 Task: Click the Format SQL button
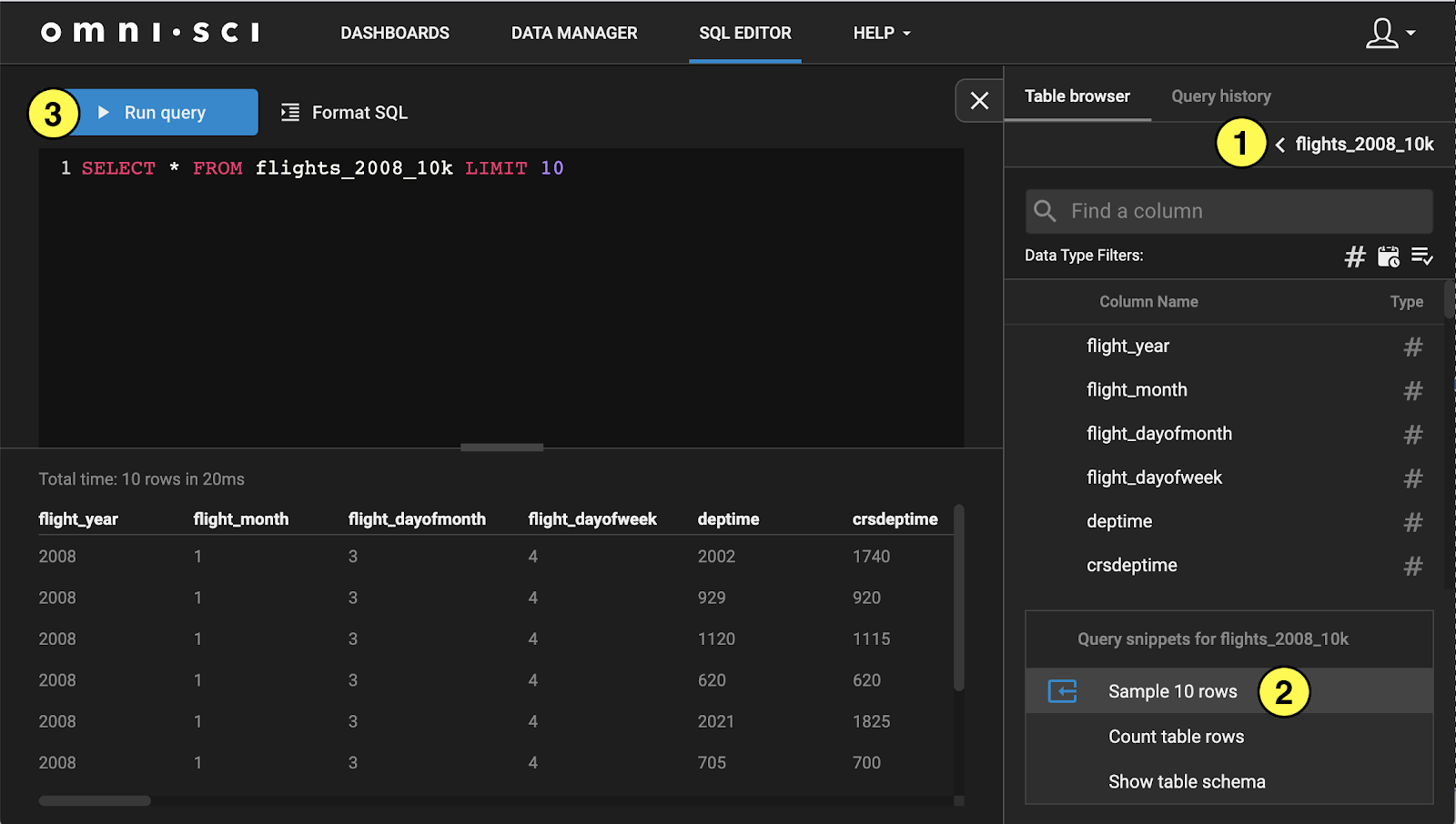click(x=344, y=112)
